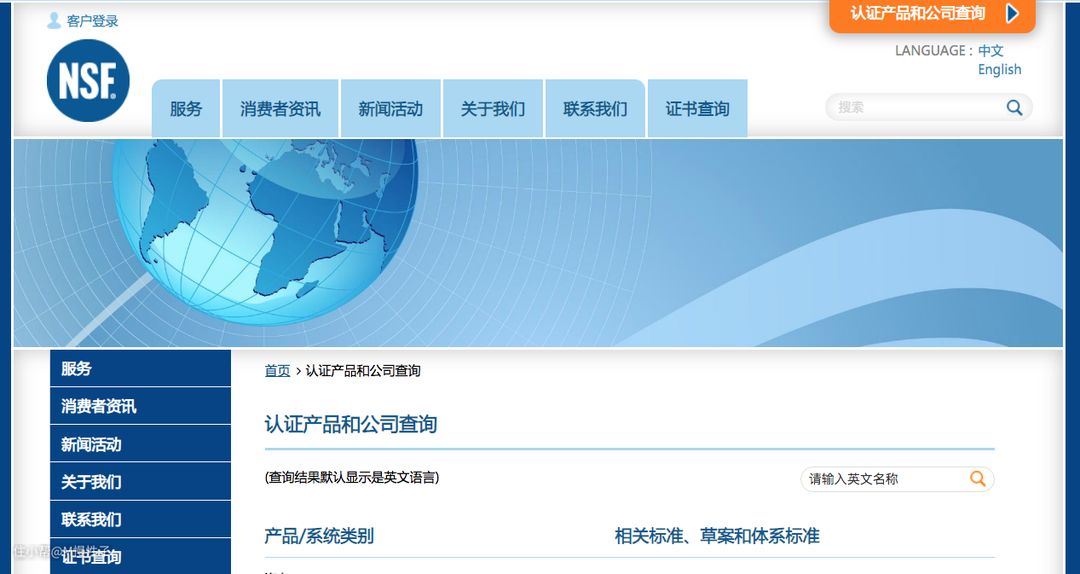Click the top search magnifier icon
Image resolution: width=1080 pixels, height=574 pixels.
click(x=1014, y=108)
